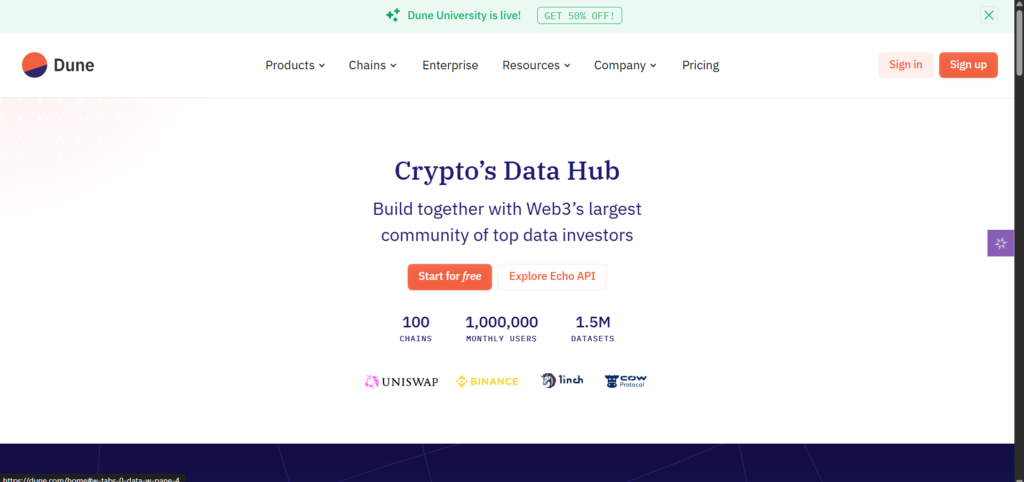This screenshot has width=1024, height=482.
Task: Expand the Chains dropdown menu
Action: (x=372, y=65)
